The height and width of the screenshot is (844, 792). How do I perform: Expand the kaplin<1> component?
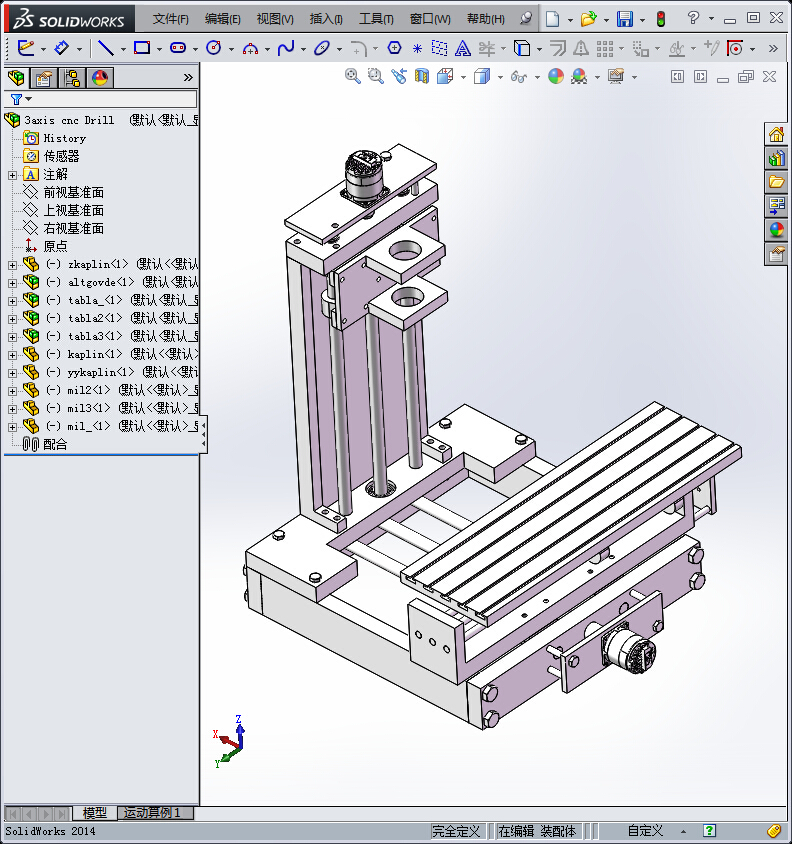[12, 355]
